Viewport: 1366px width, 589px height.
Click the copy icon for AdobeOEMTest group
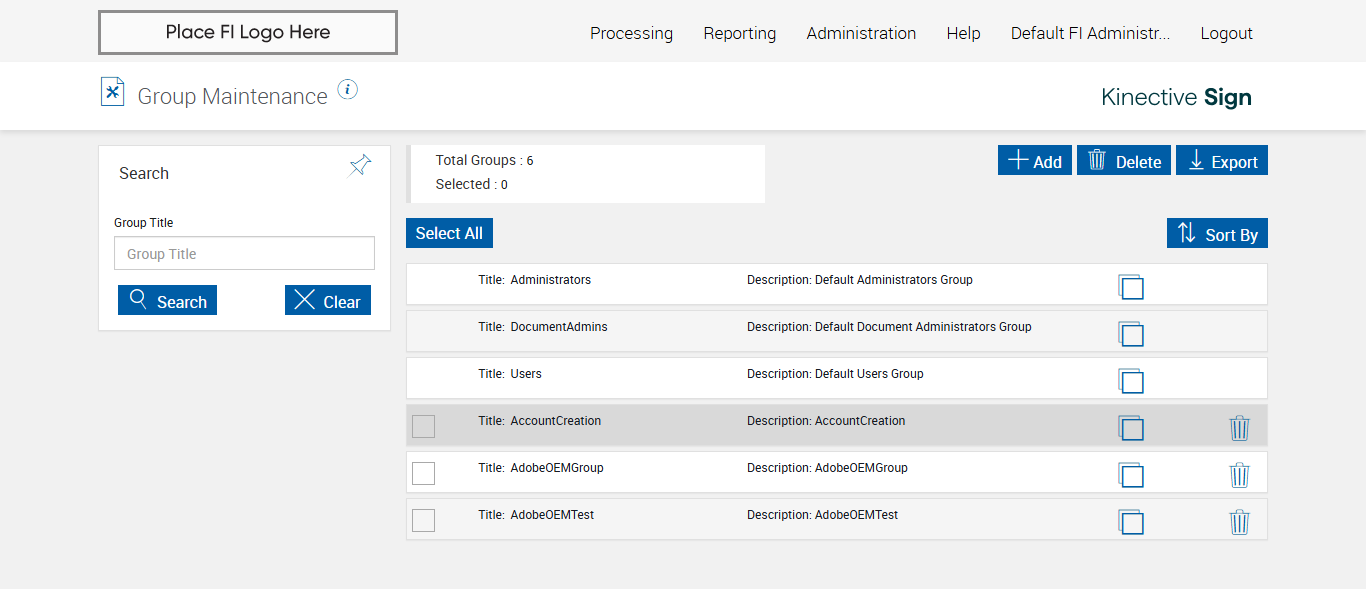[1131, 522]
